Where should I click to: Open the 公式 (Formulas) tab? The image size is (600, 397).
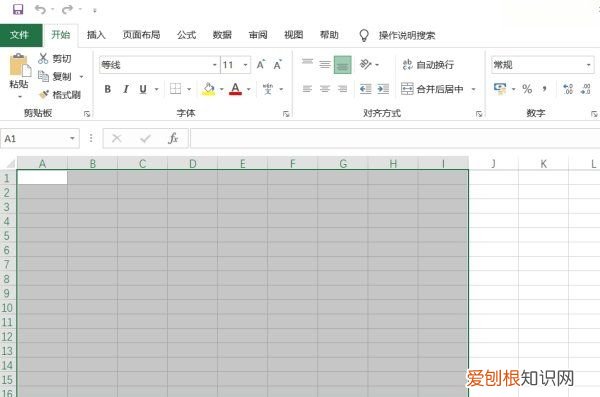[186, 35]
